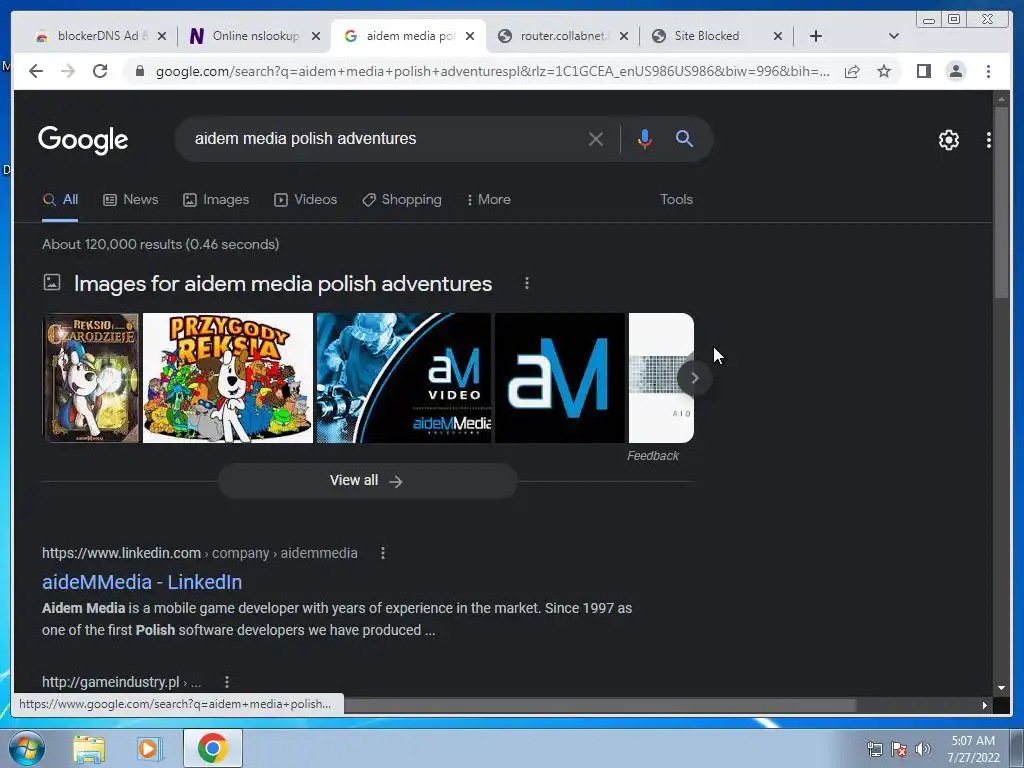
Task: Open large aM logo thumbnail
Action: click(x=560, y=377)
